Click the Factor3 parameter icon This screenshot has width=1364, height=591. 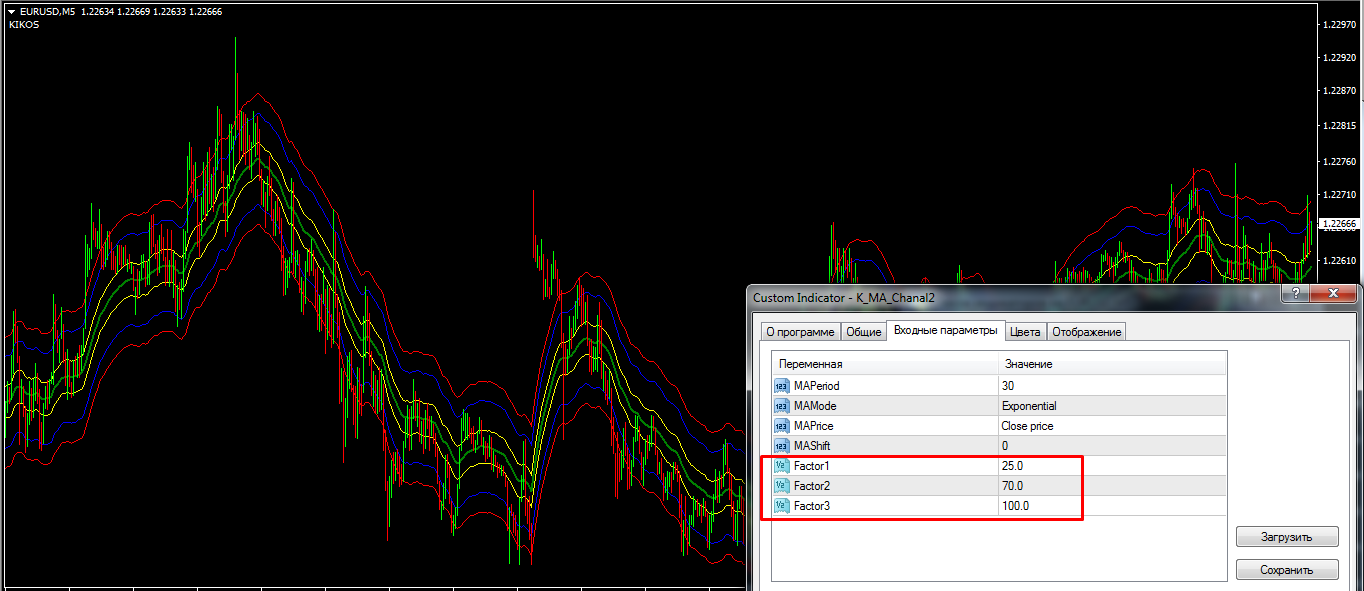point(782,506)
